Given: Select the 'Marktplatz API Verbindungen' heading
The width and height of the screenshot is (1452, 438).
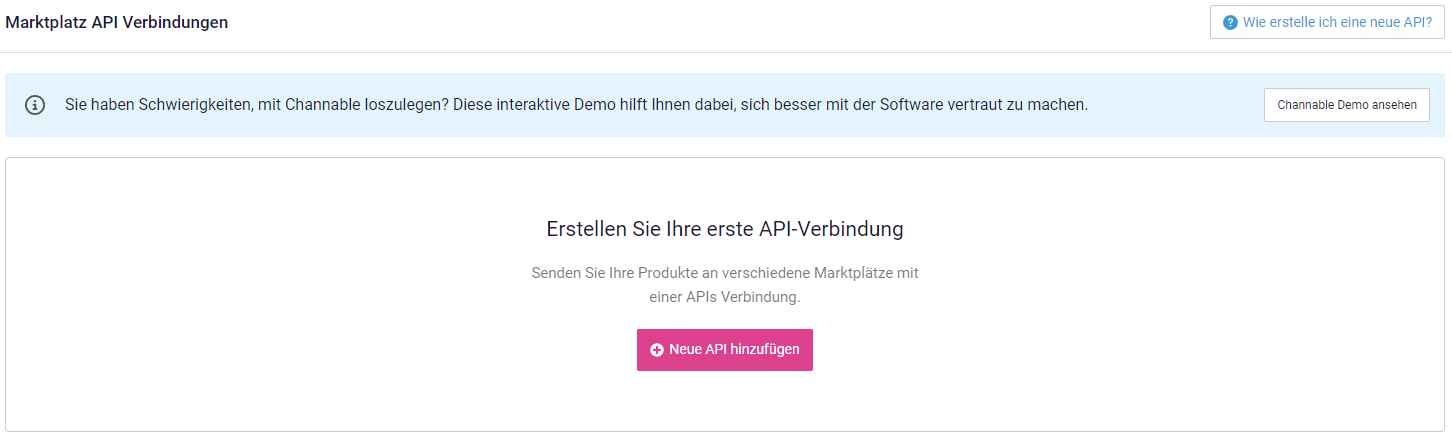Looking at the screenshot, I should click(x=117, y=22).
